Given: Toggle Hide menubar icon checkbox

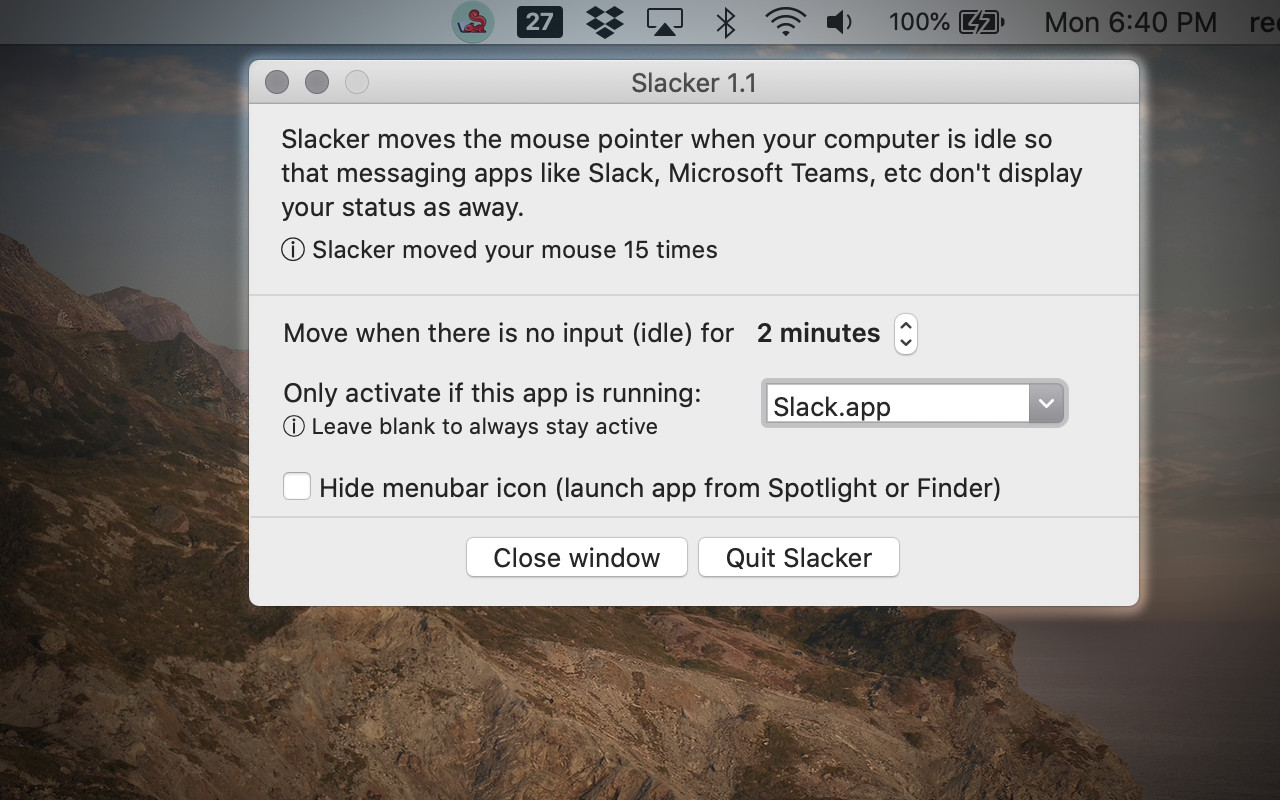Looking at the screenshot, I should coord(297,487).
